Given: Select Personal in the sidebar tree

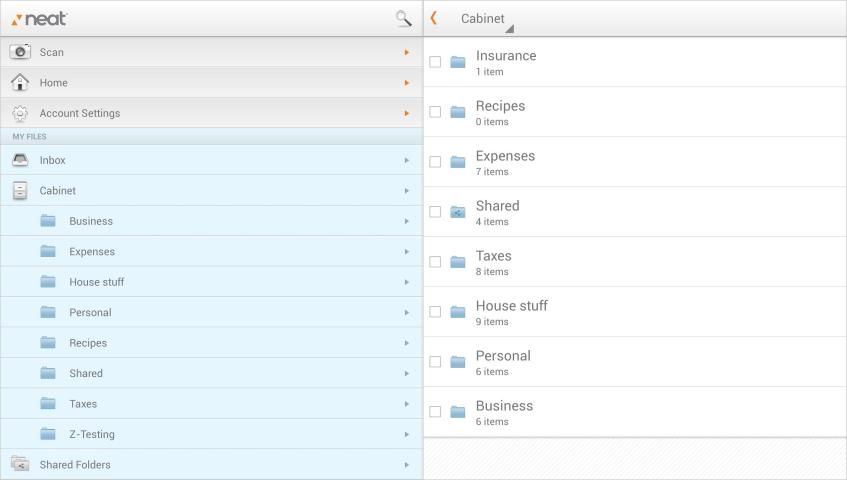Looking at the screenshot, I should tap(90, 312).
